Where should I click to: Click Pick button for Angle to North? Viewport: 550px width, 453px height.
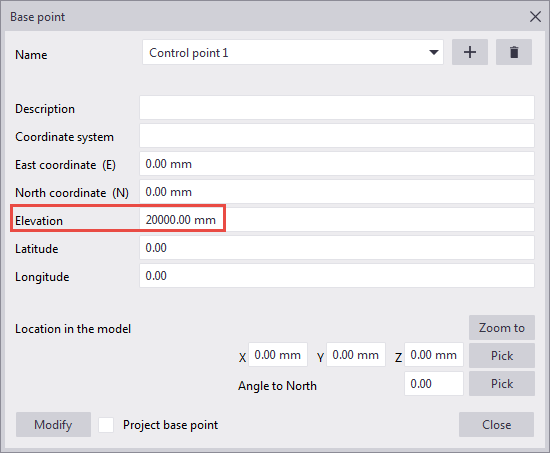pos(502,384)
